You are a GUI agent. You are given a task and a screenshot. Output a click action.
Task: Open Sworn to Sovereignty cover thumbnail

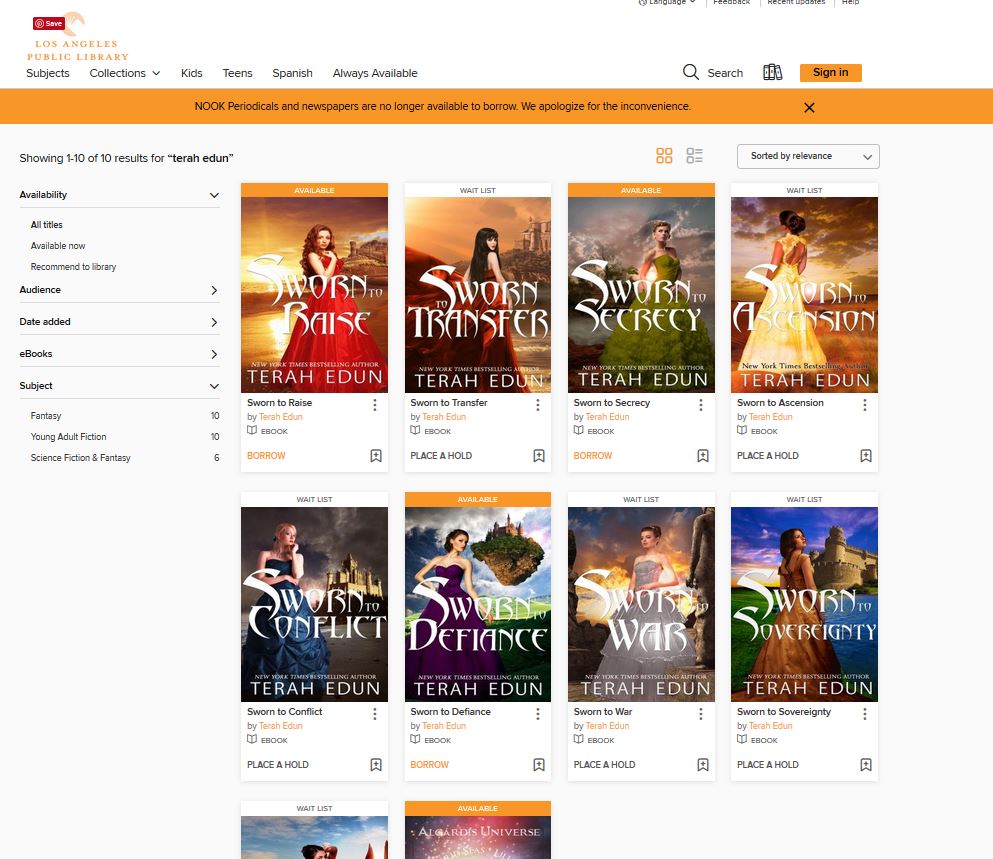click(804, 604)
